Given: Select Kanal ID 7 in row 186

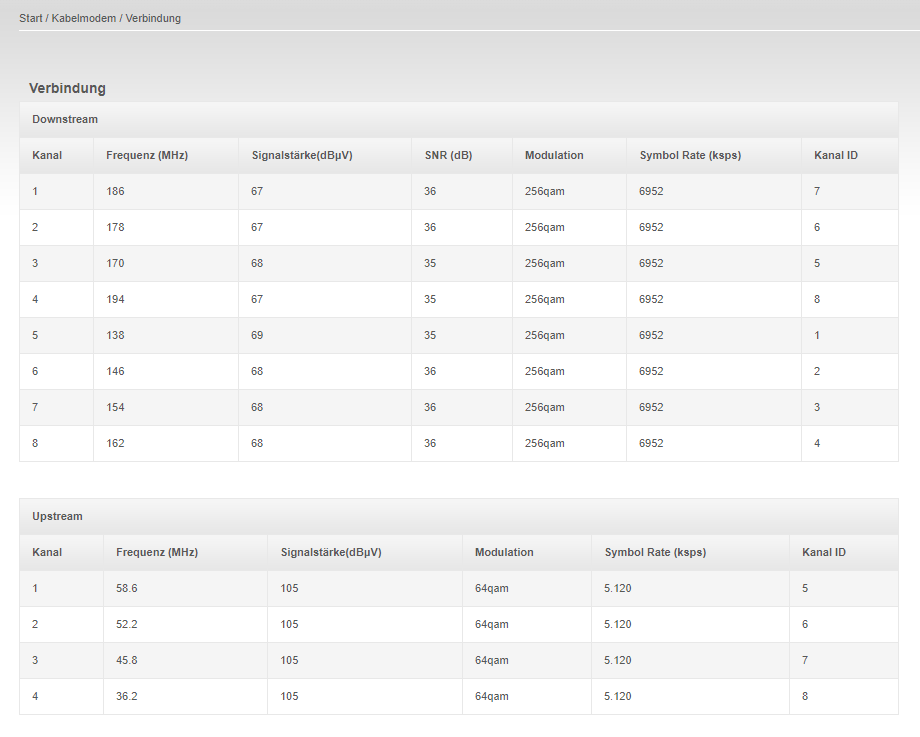Looking at the screenshot, I should [817, 191].
